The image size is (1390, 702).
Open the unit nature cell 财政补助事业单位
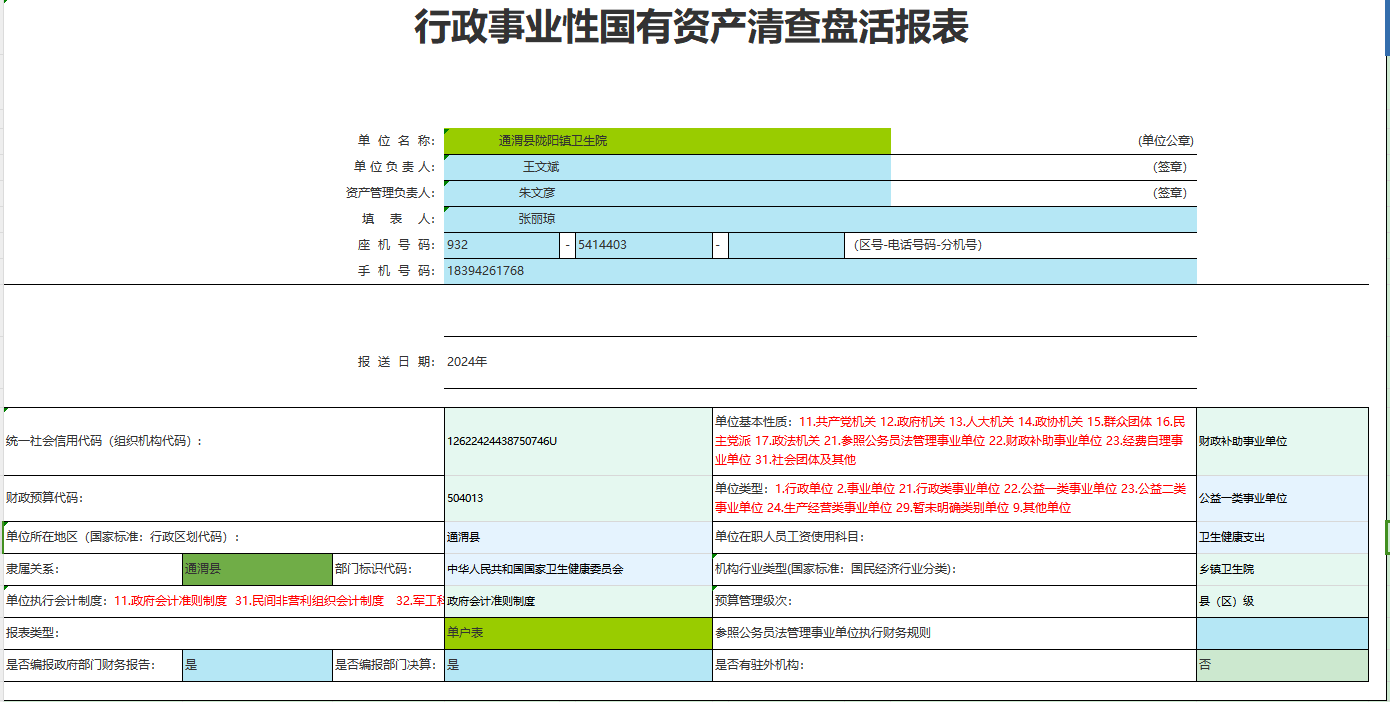click(1281, 441)
